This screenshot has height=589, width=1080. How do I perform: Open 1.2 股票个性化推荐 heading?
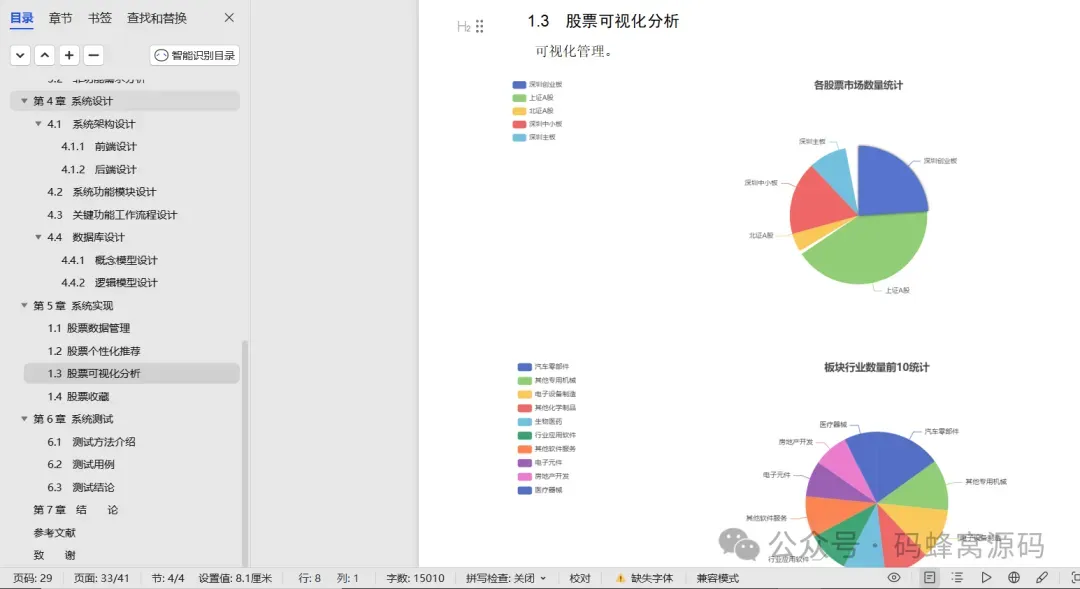(x=94, y=351)
